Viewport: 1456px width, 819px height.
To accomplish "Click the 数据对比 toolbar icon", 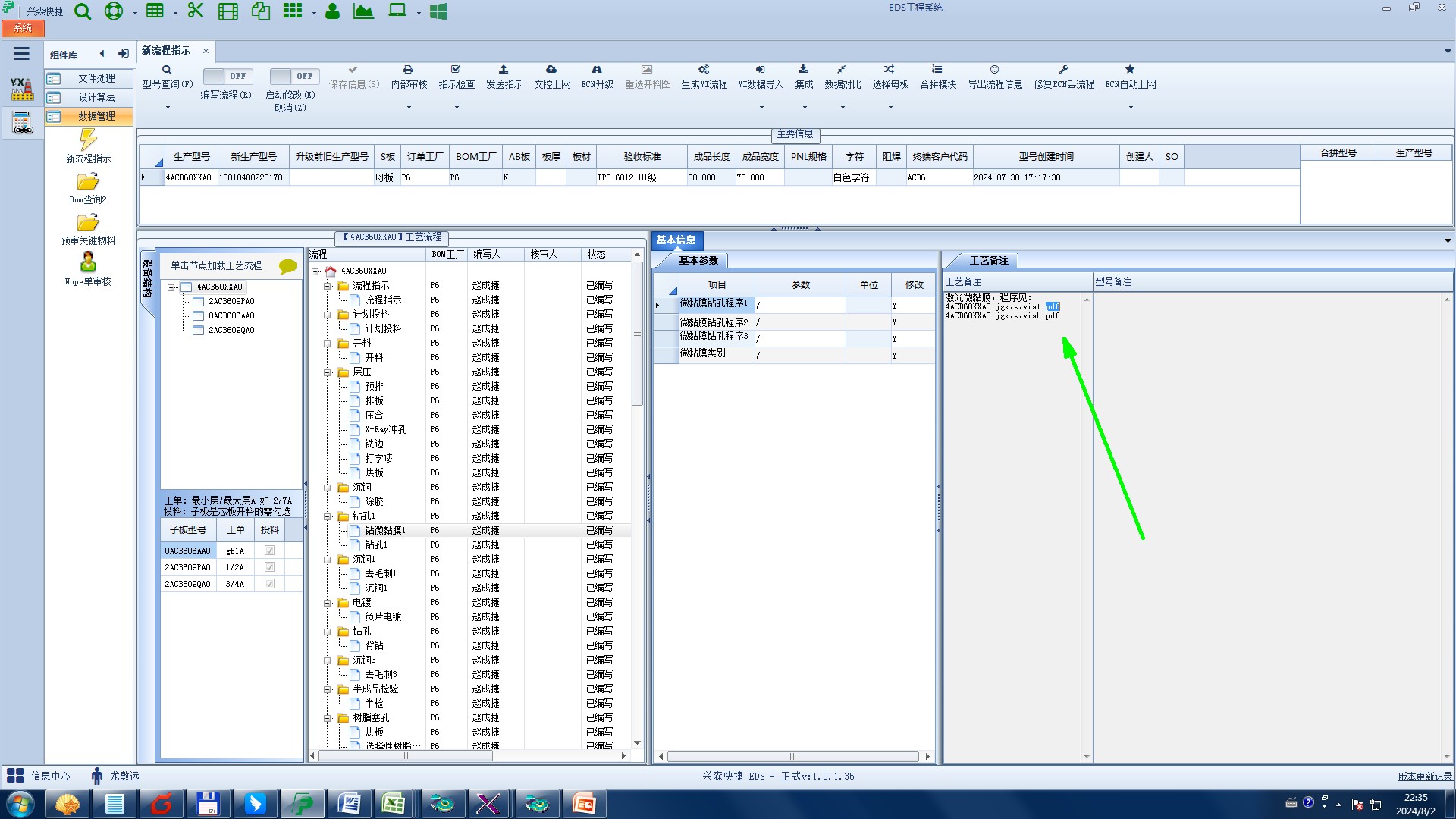I will [842, 70].
